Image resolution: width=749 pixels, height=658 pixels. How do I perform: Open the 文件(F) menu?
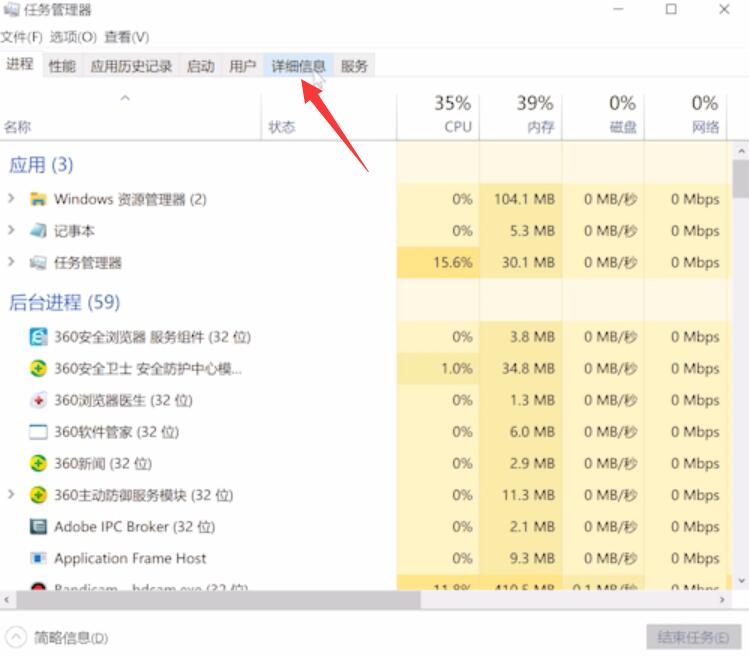(21, 37)
